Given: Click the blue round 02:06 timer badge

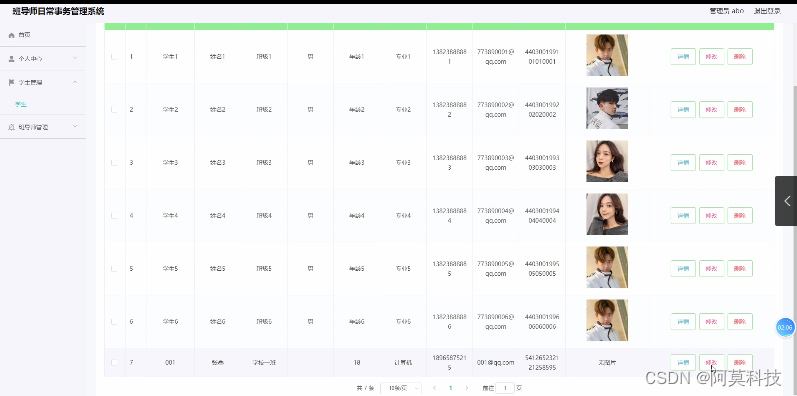Looking at the screenshot, I should (785, 327).
